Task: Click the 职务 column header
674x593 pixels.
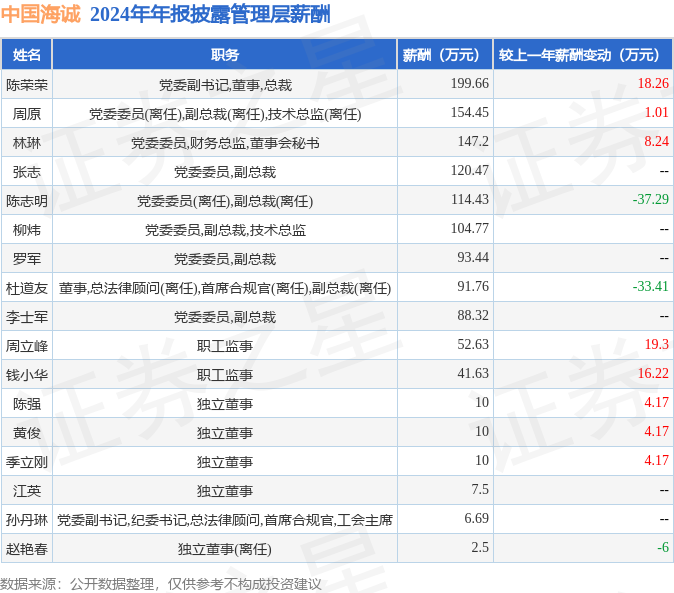Action: (225, 55)
